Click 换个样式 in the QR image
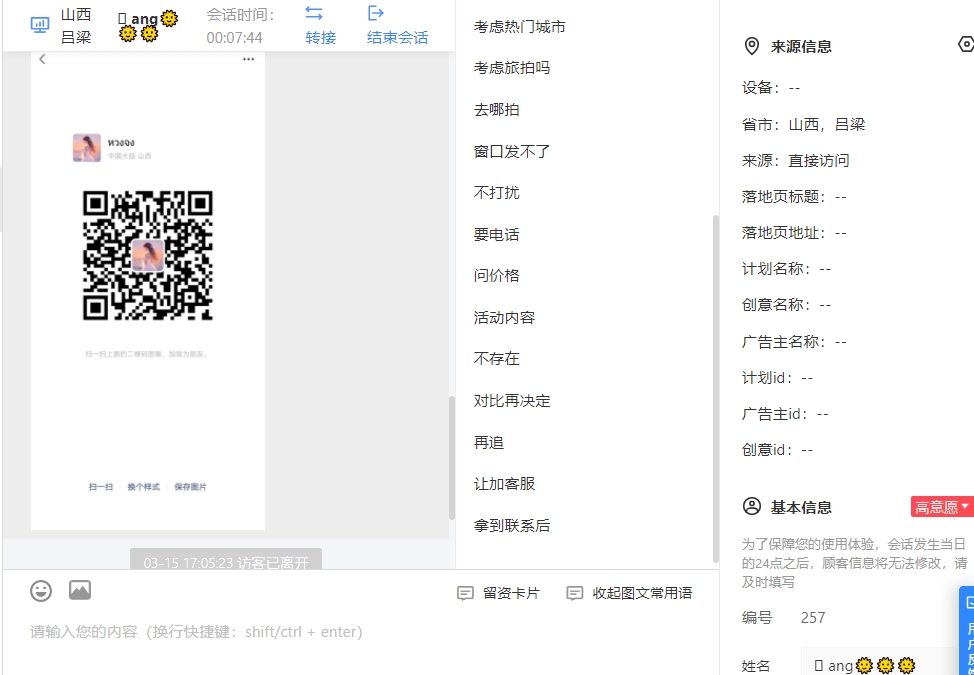 143,487
